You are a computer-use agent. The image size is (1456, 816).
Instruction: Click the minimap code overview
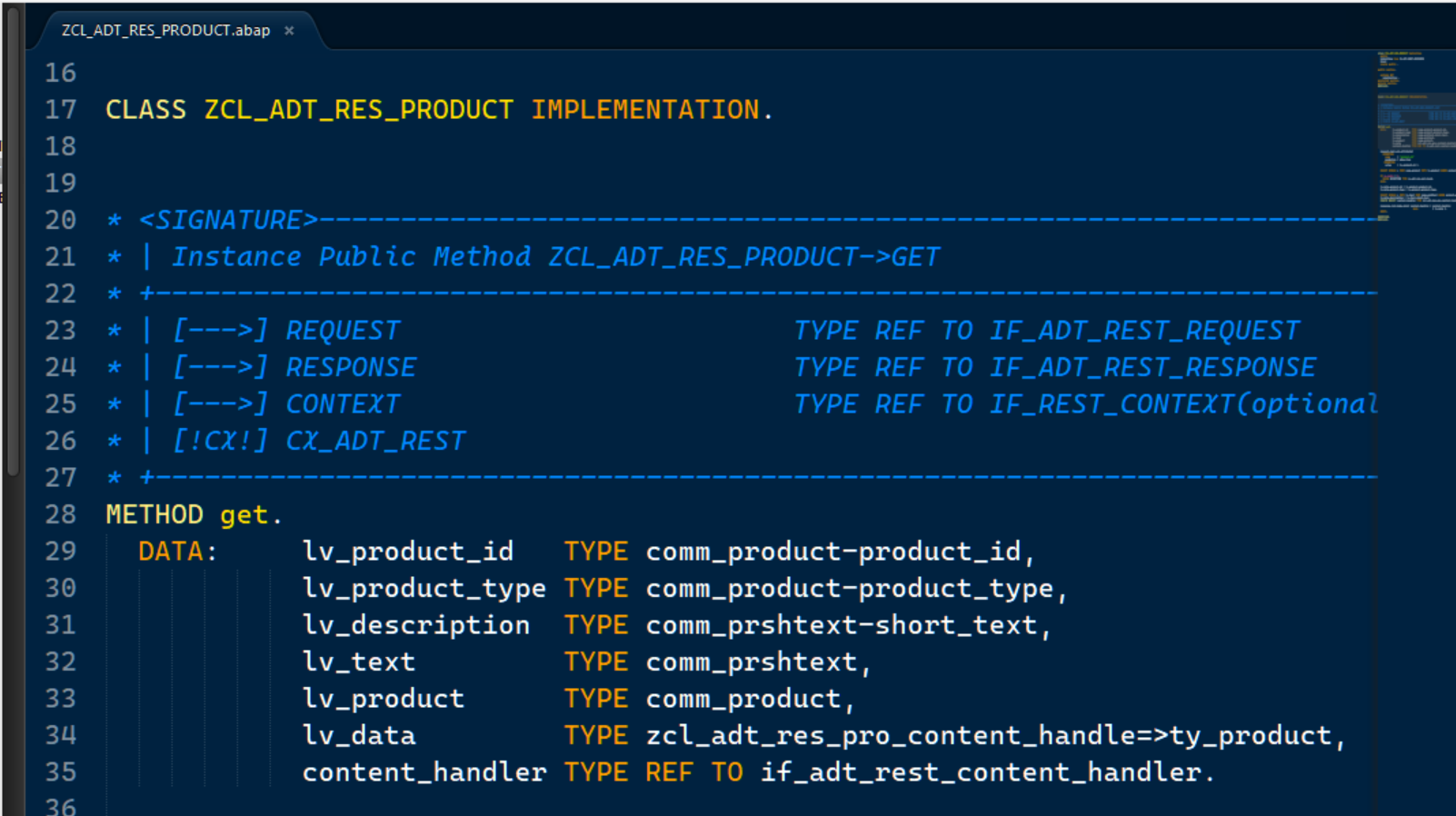coord(1416,136)
